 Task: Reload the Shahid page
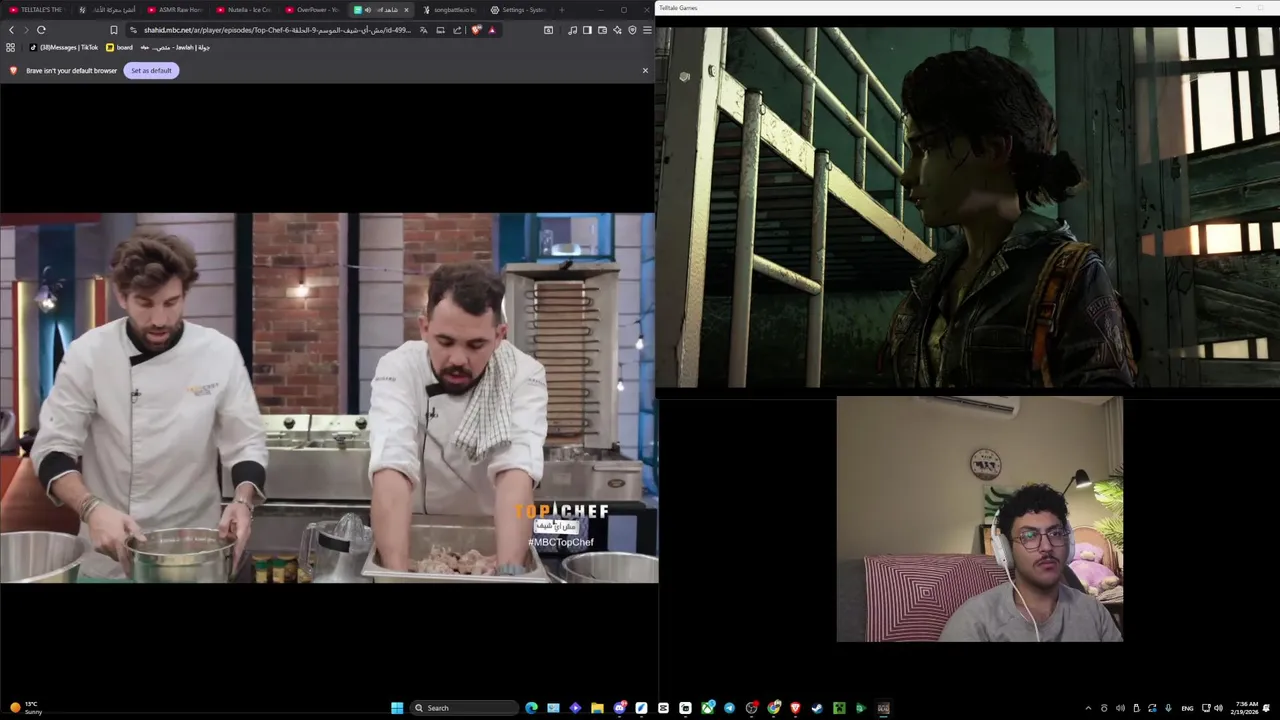[x=41, y=30]
